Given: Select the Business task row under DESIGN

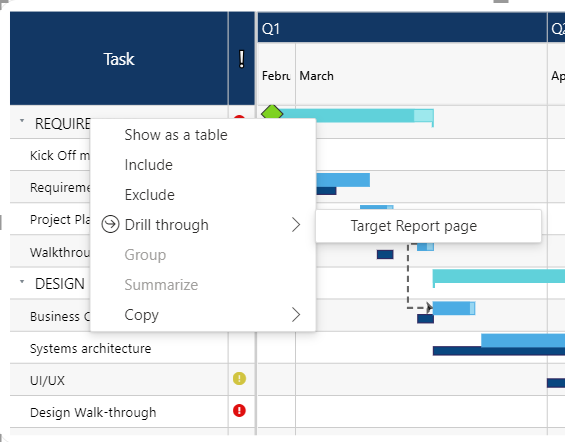Looking at the screenshot, I should (50, 316).
